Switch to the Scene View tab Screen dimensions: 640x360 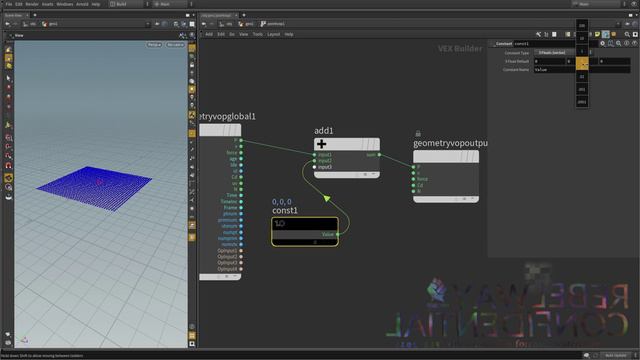[14, 15]
